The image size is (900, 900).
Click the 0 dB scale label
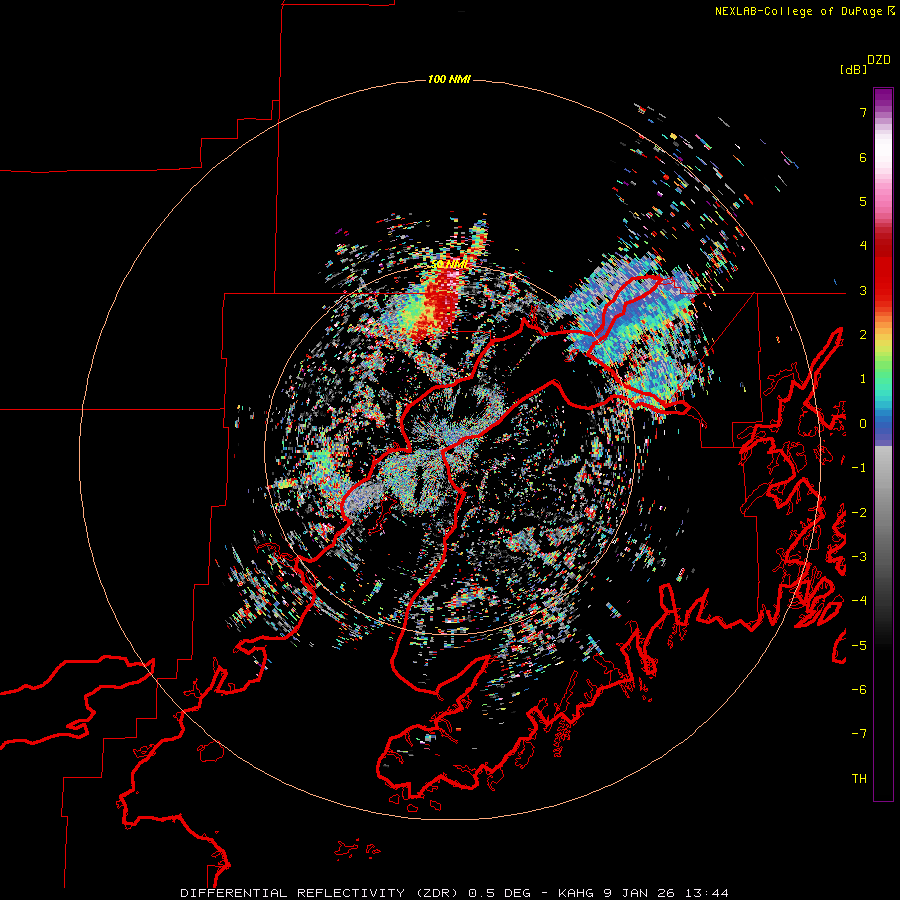(x=863, y=424)
